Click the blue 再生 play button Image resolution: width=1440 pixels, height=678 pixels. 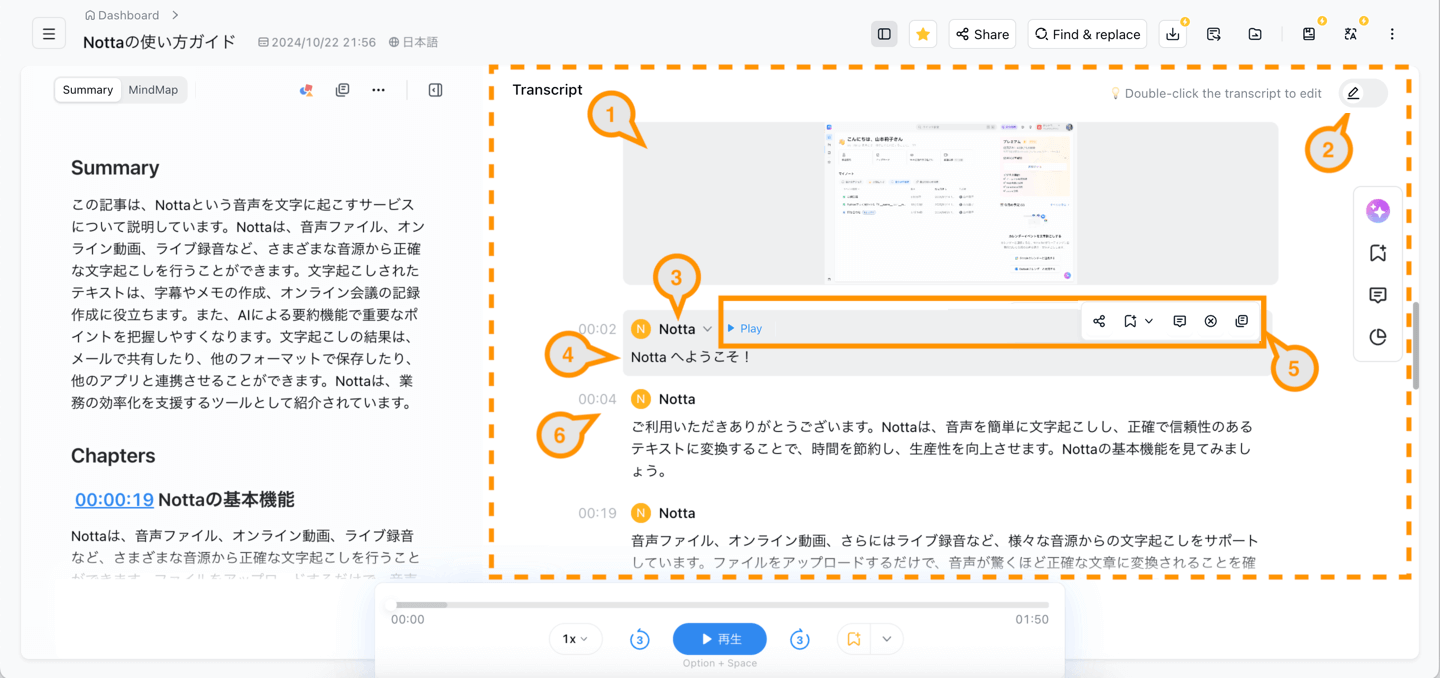pyautogui.click(x=720, y=639)
